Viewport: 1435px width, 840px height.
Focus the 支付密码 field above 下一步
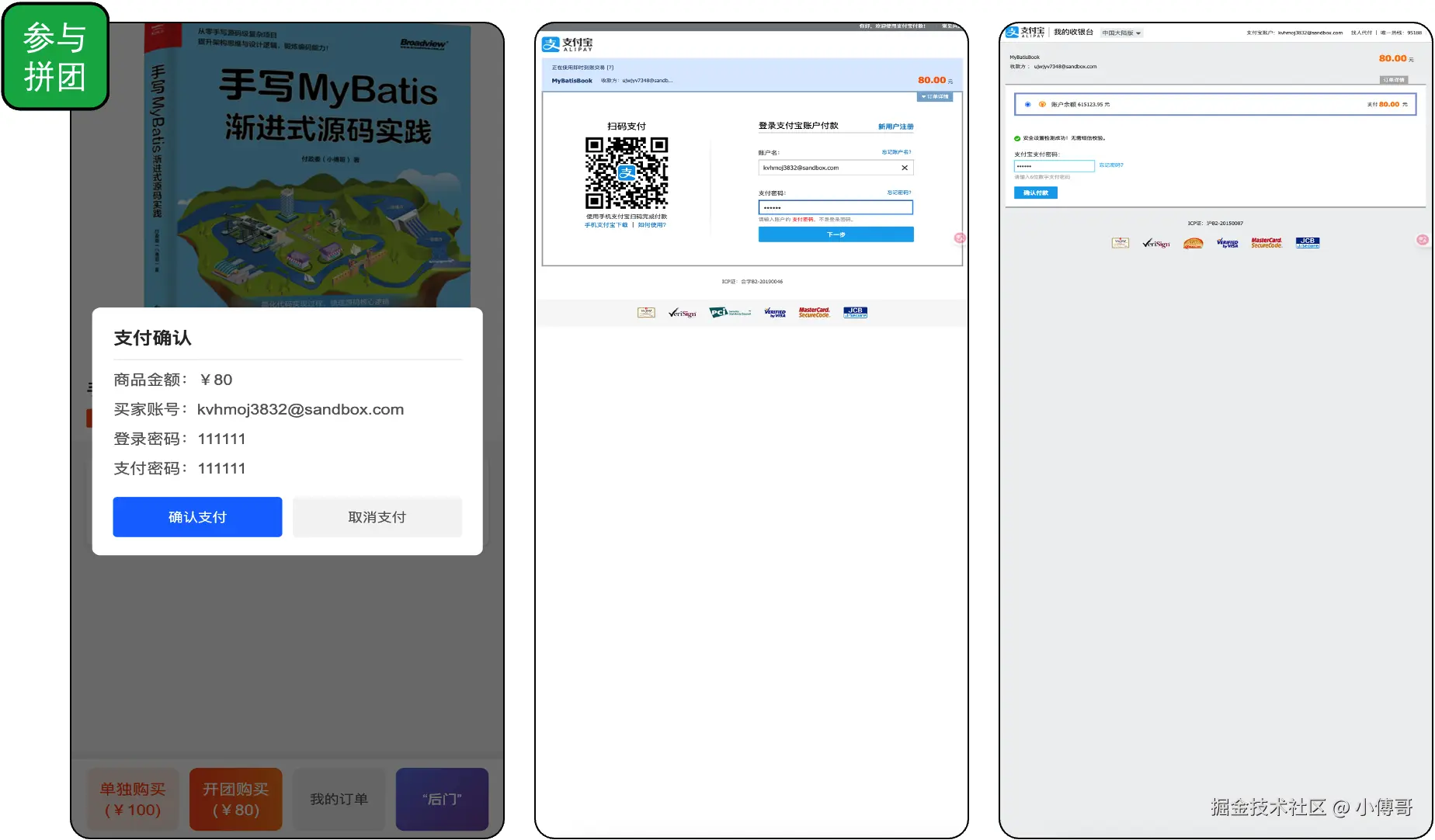[x=836, y=207]
